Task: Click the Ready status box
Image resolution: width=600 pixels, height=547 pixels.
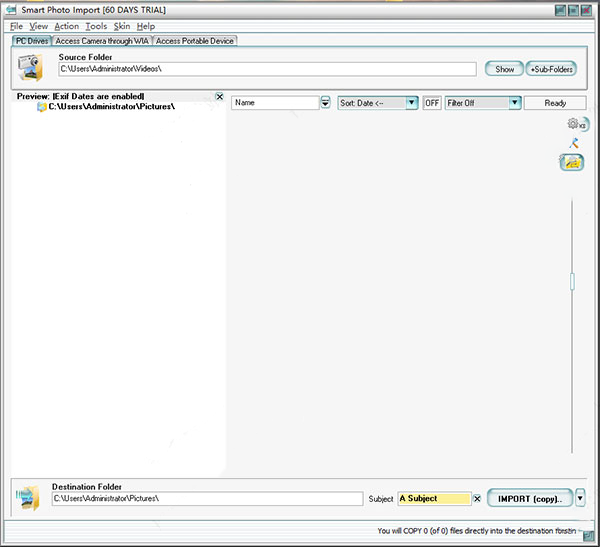Action: pos(555,103)
